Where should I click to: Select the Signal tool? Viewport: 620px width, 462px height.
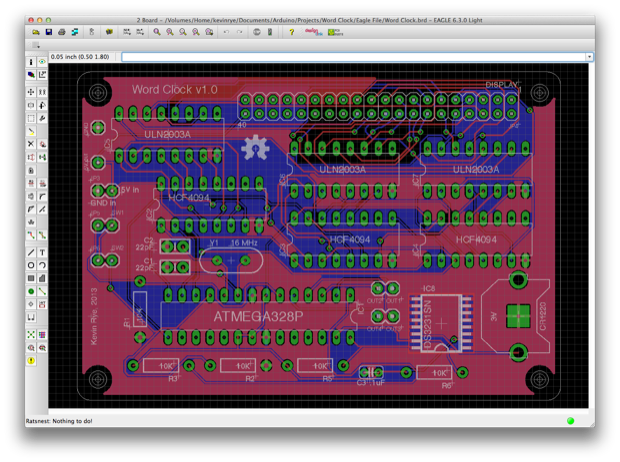(x=42, y=292)
